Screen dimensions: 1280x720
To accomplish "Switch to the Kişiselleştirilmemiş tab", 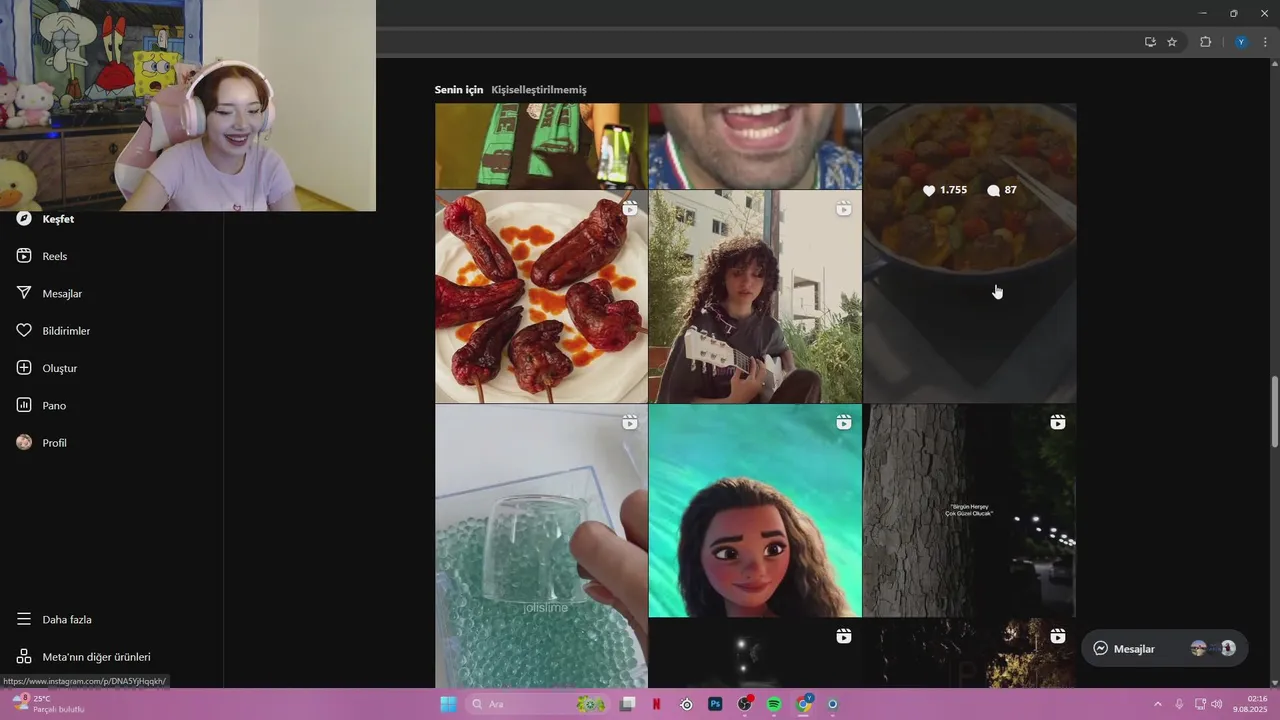I will [539, 90].
